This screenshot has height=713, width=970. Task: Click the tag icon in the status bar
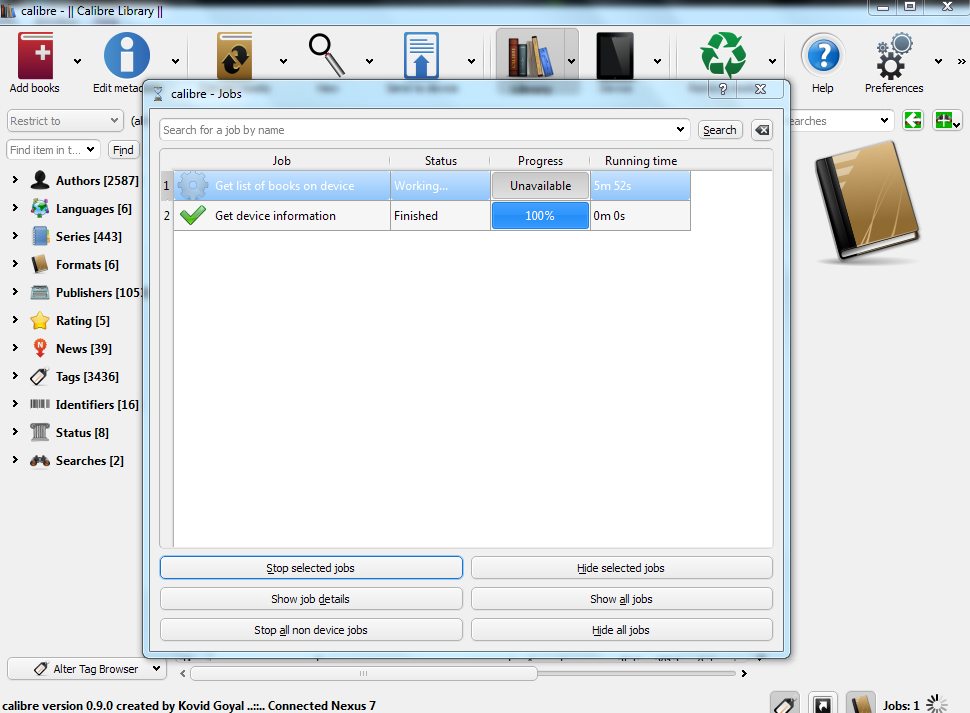pos(784,704)
